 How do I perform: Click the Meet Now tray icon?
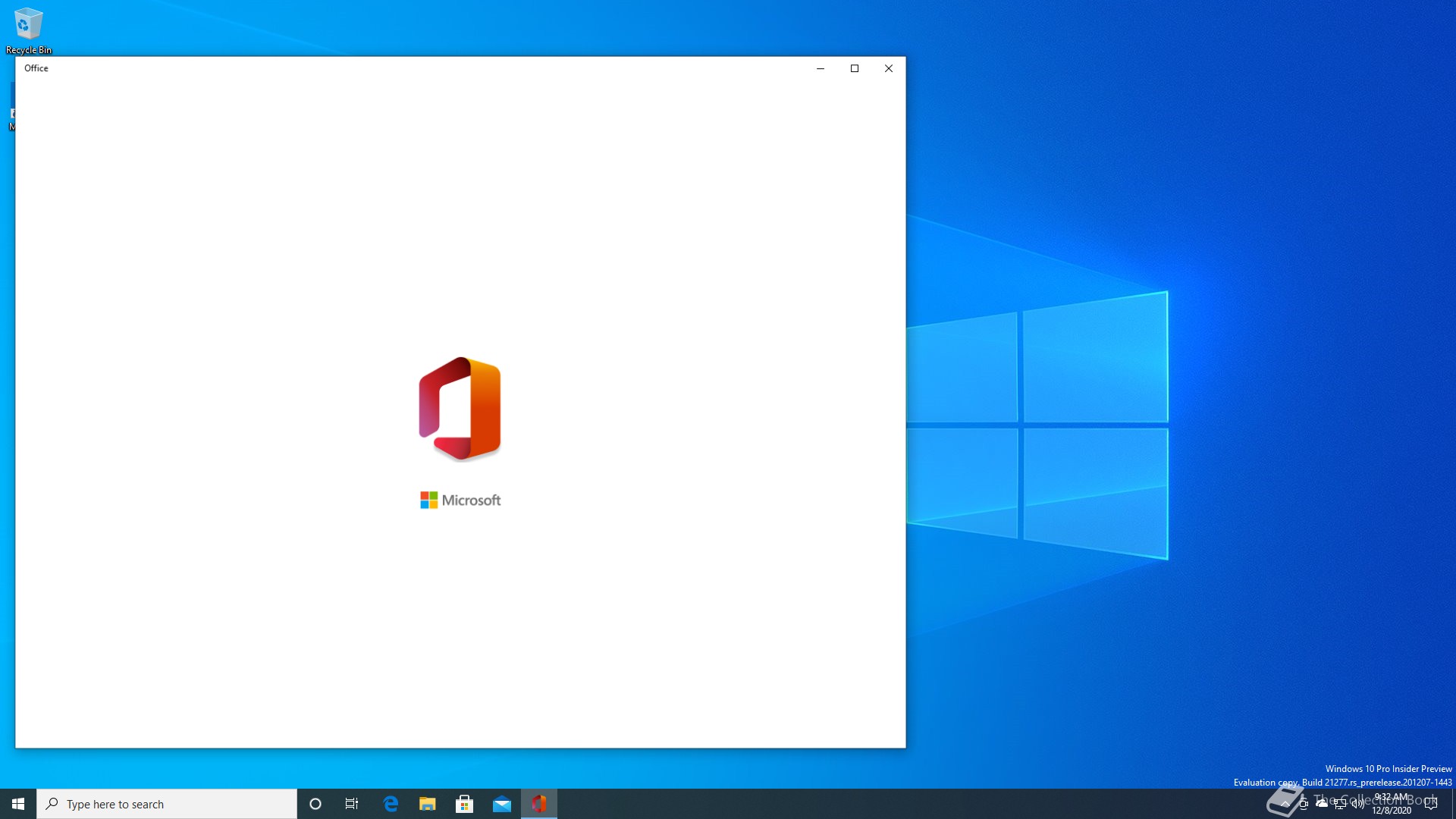click(1304, 804)
